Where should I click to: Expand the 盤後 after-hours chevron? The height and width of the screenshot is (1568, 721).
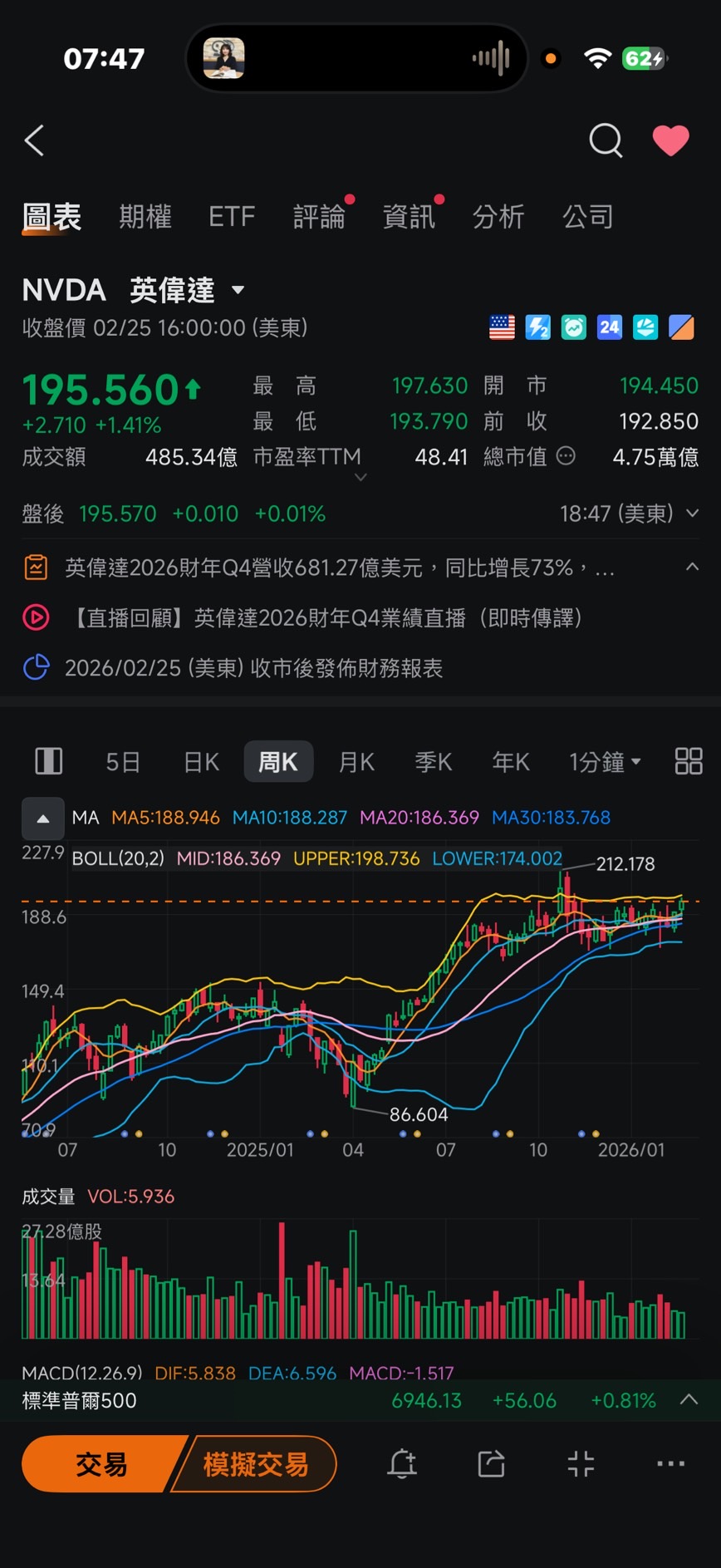coord(692,514)
